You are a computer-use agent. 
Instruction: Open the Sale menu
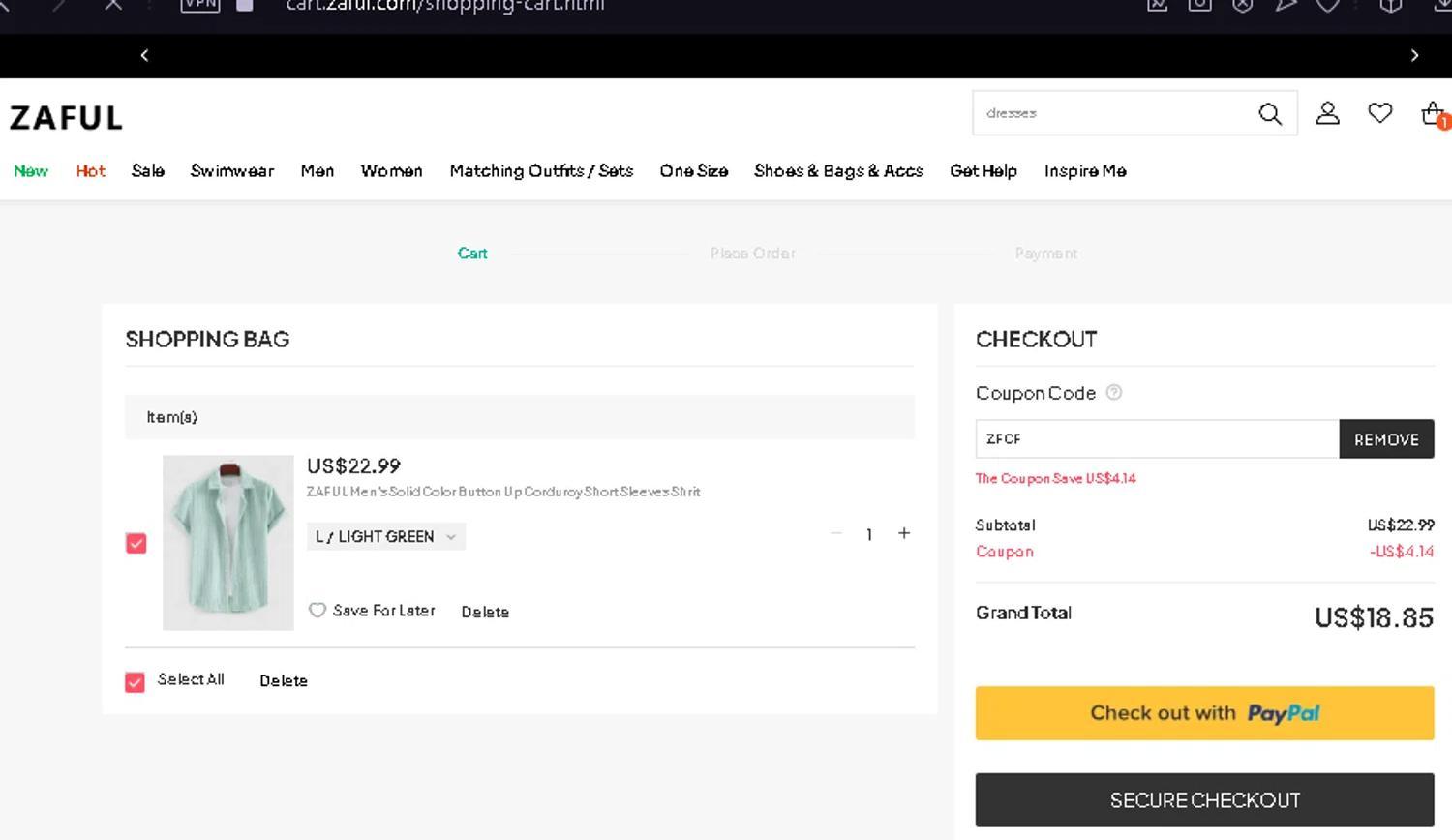click(148, 171)
